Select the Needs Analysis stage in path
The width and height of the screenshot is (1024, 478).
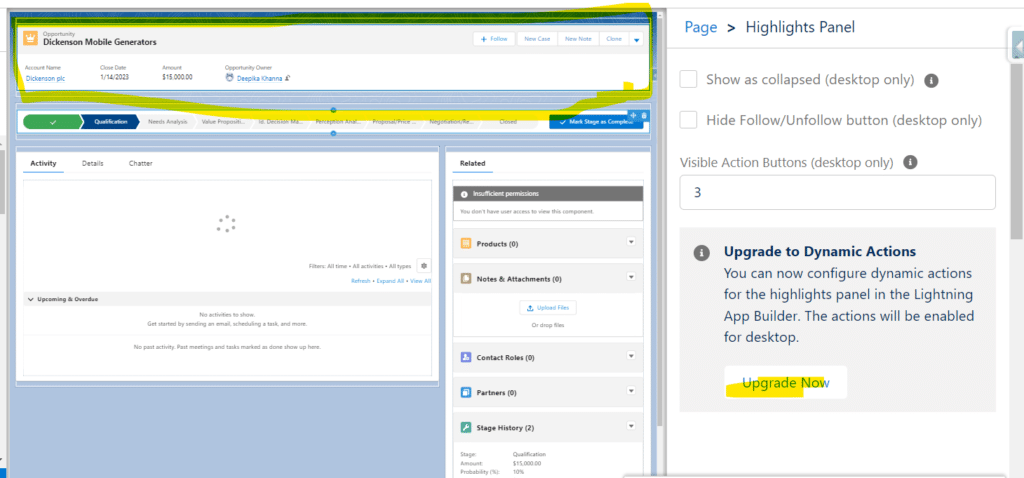168,121
